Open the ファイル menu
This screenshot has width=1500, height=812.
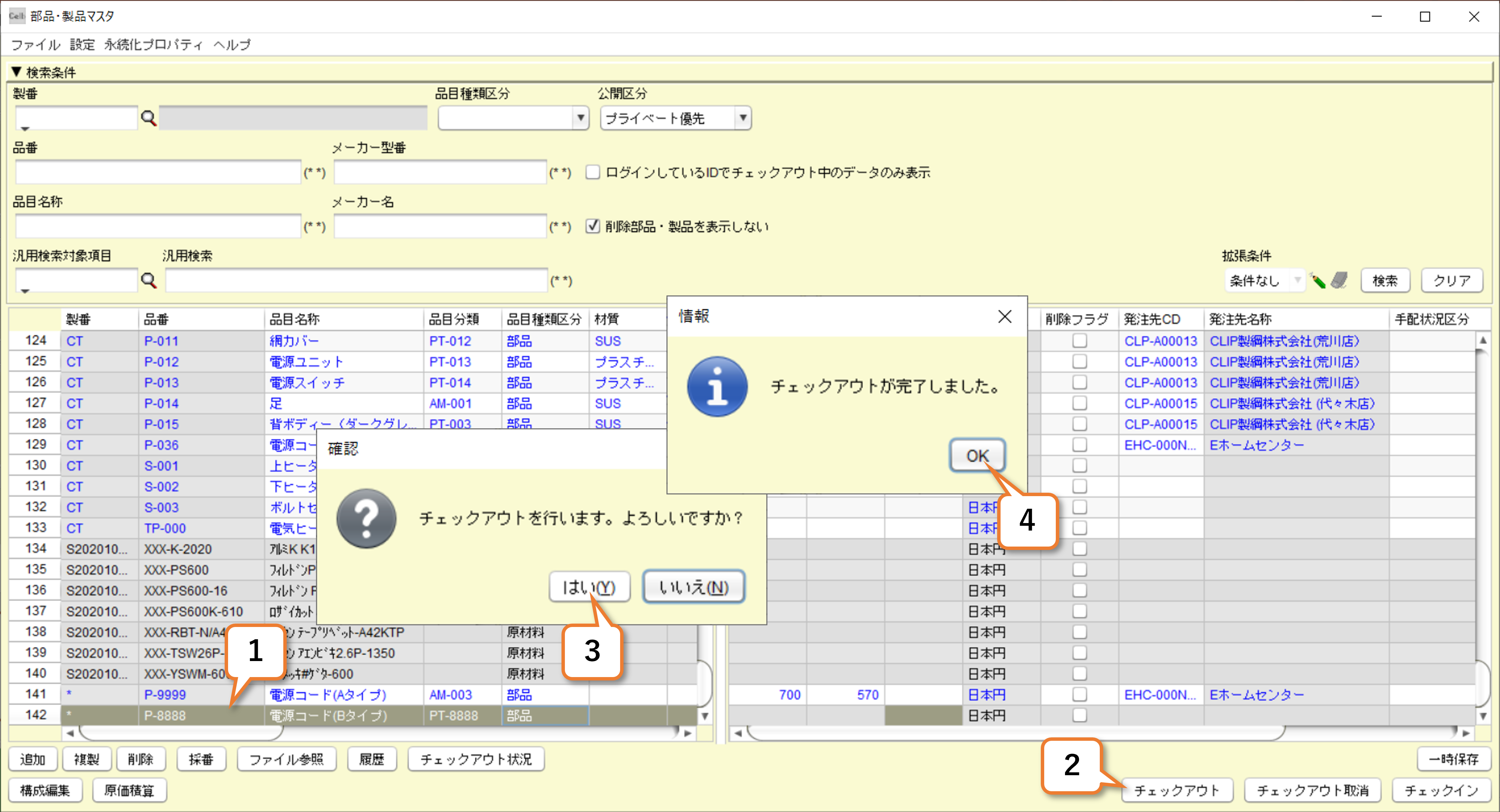pyautogui.click(x=35, y=45)
